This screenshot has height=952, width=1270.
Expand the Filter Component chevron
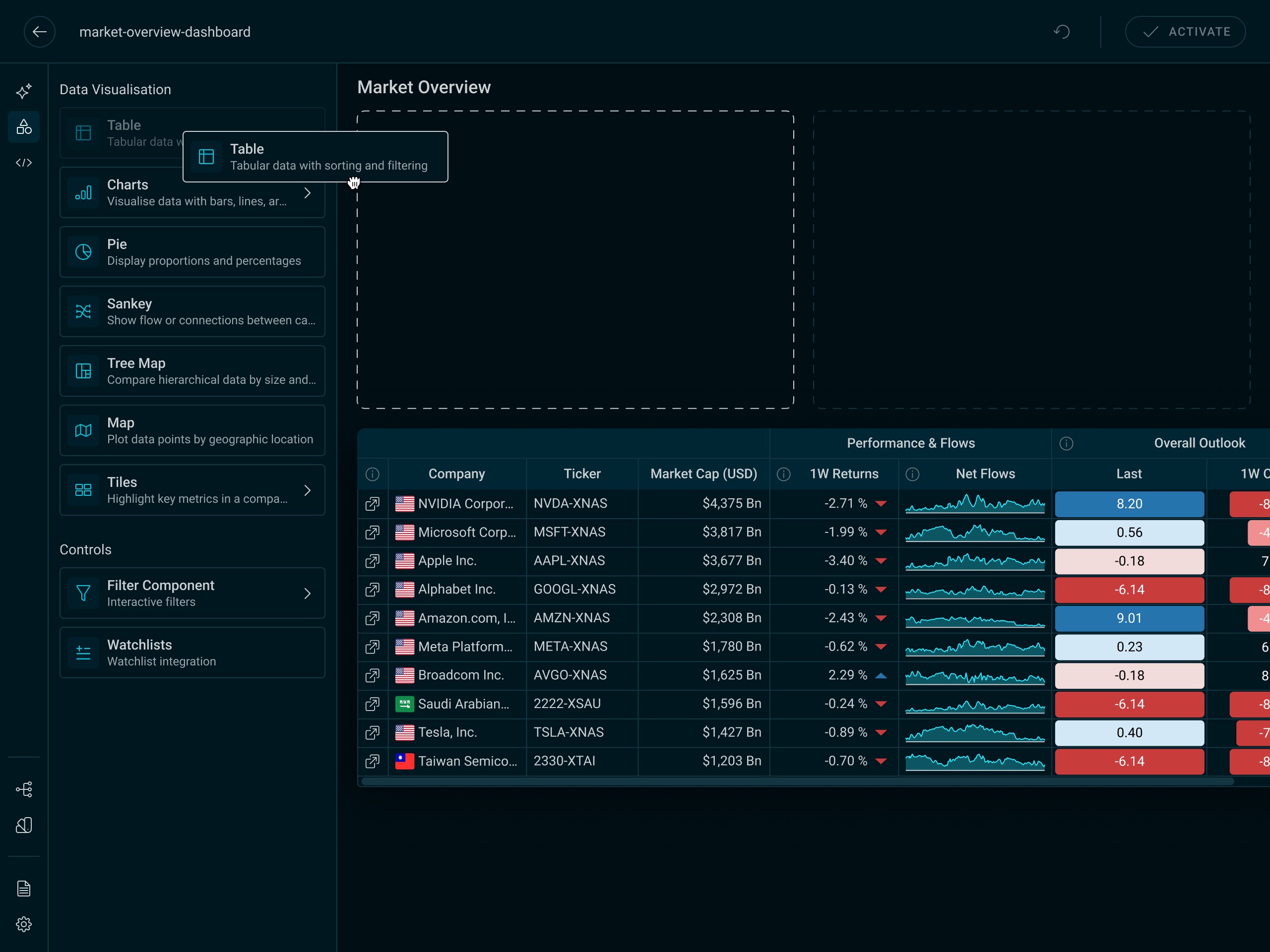[308, 594]
